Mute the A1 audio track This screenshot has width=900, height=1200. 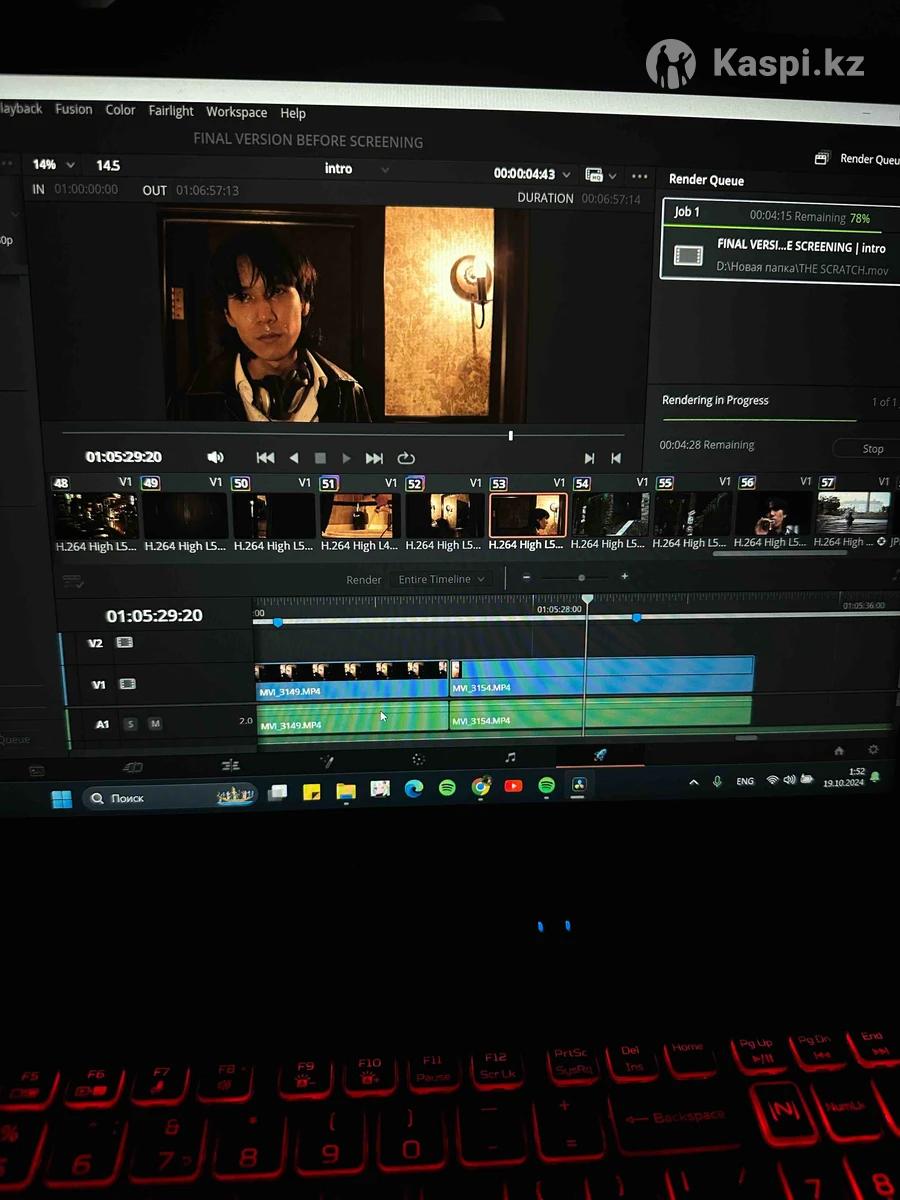tap(154, 724)
